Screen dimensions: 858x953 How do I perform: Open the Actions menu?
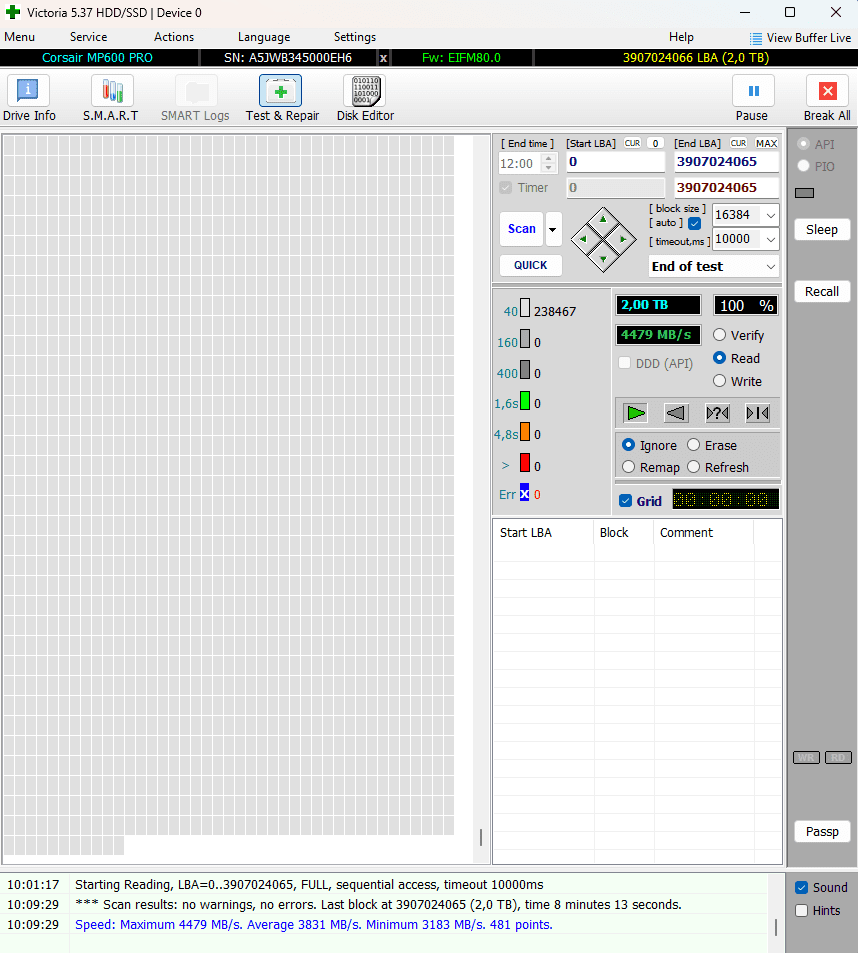click(174, 37)
